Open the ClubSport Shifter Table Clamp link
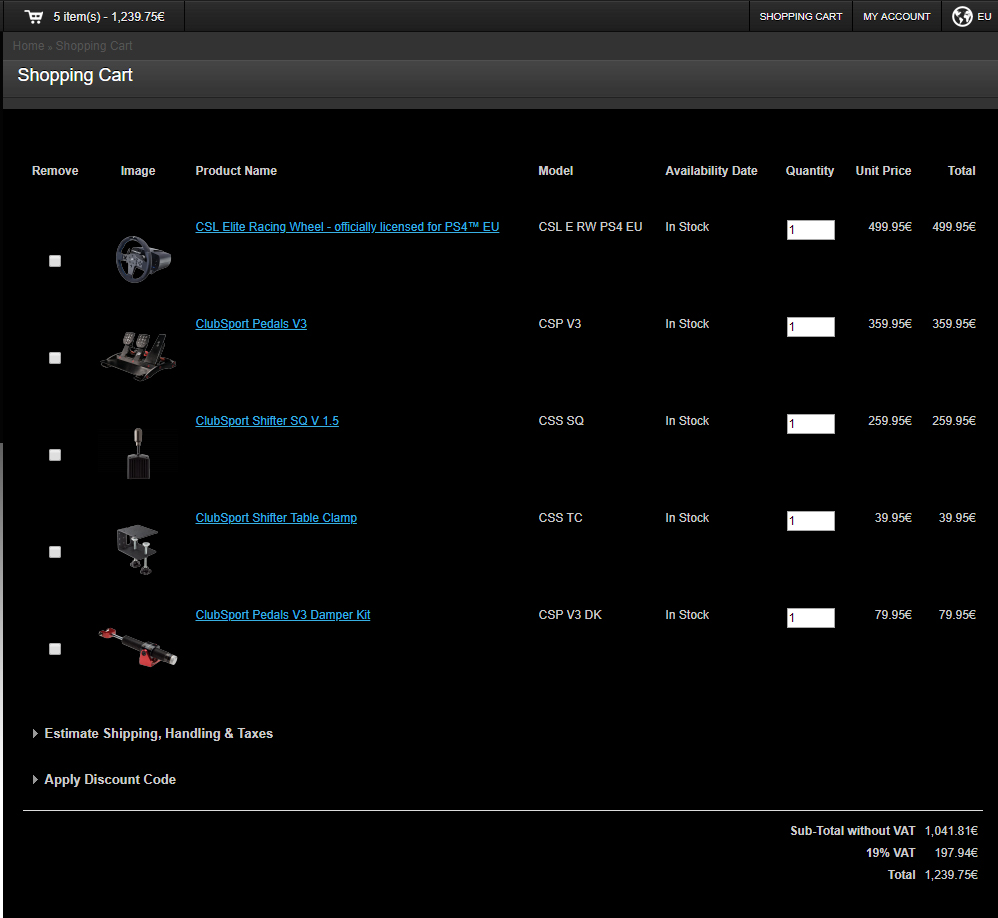 tap(276, 518)
